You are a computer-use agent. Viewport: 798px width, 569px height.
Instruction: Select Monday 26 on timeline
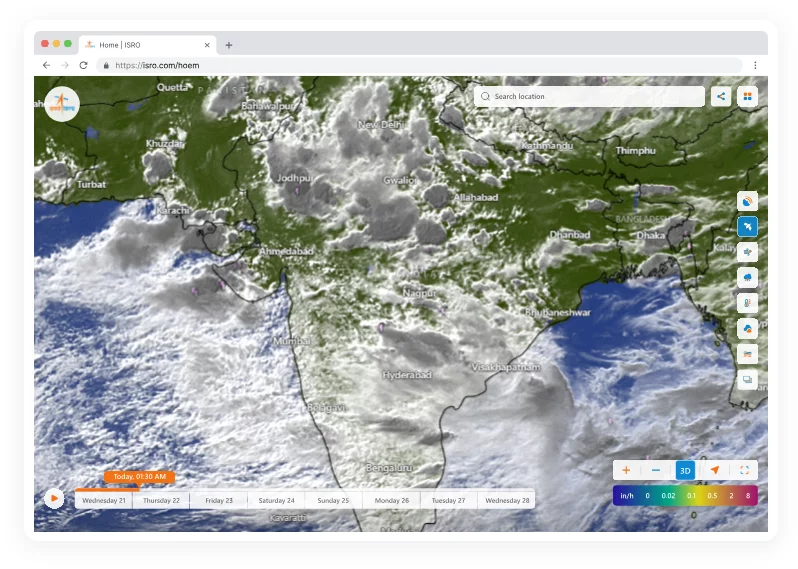tap(391, 500)
